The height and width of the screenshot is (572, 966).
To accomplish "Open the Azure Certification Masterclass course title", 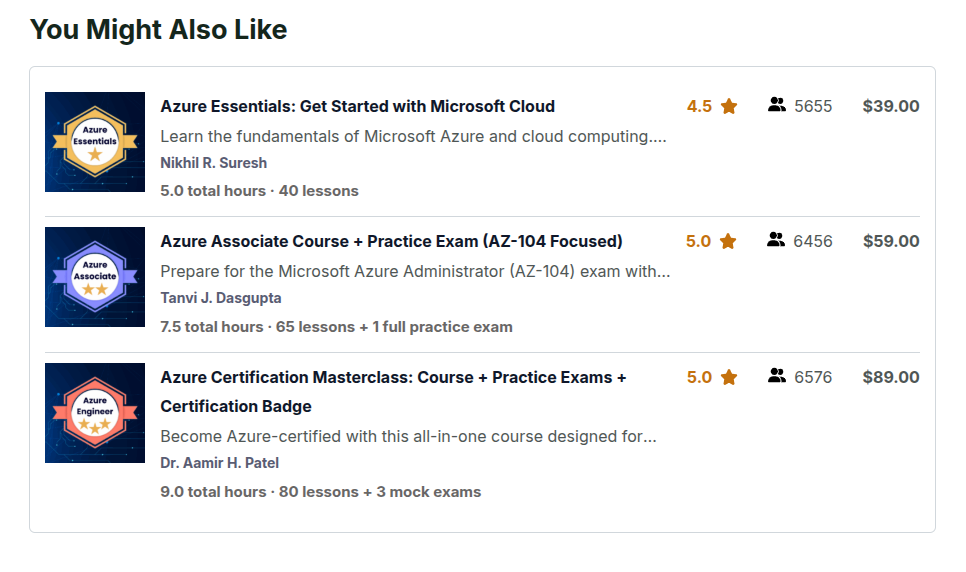I will pyautogui.click(x=393, y=378).
